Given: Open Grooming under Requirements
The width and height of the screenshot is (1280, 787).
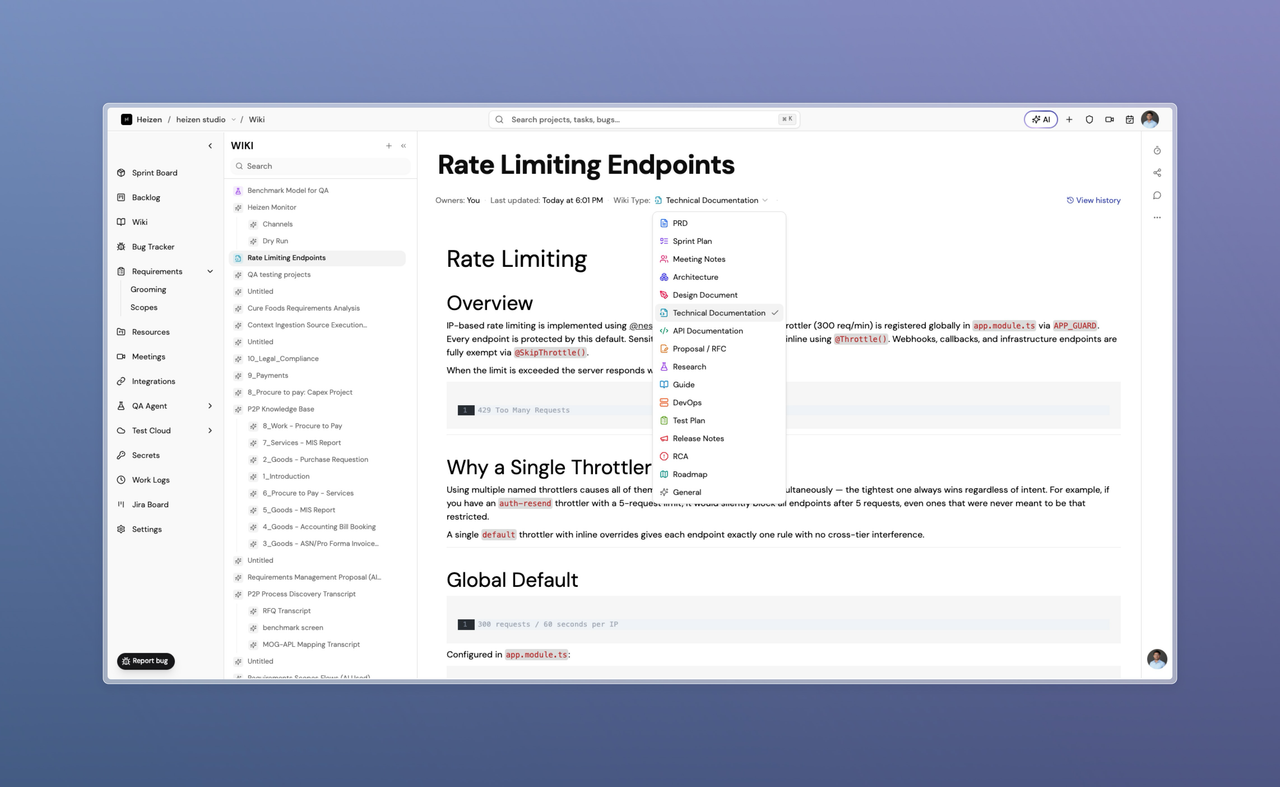Looking at the screenshot, I should [x=148, y=290].
